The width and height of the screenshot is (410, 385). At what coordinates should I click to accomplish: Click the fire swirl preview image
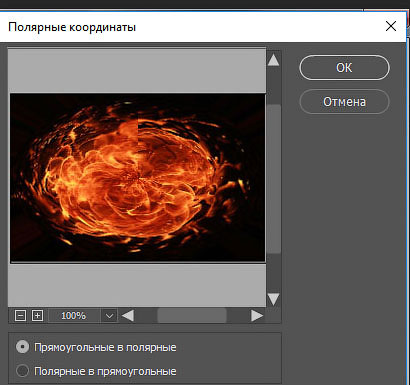point(138,178)
